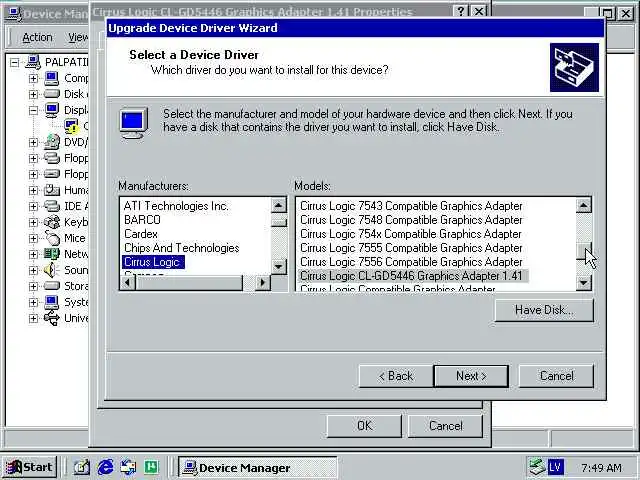Collapse the Display adapters tree node
The width and height of the screenshot is (640, 480).
33,110
